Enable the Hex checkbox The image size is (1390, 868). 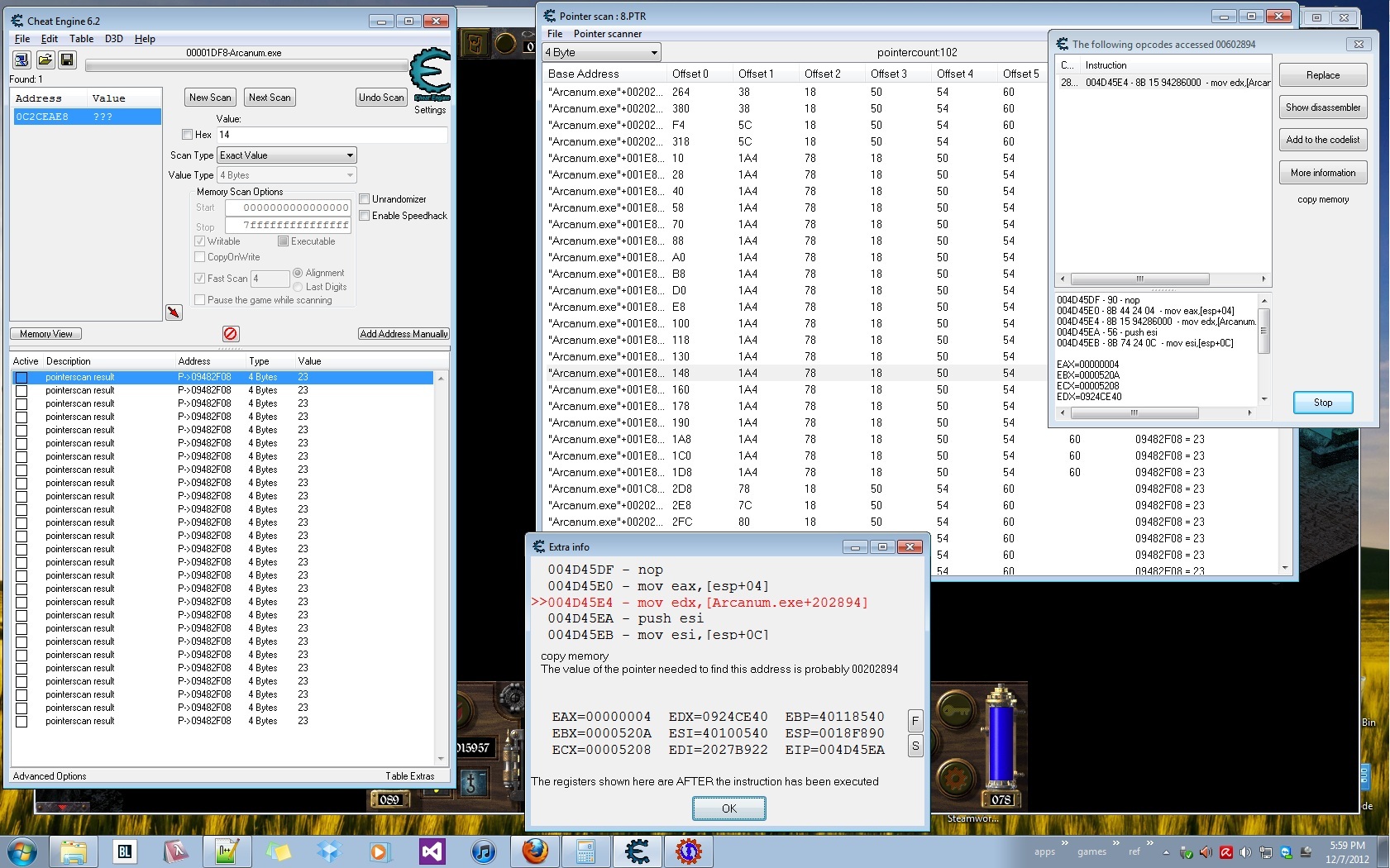point(187,135)
